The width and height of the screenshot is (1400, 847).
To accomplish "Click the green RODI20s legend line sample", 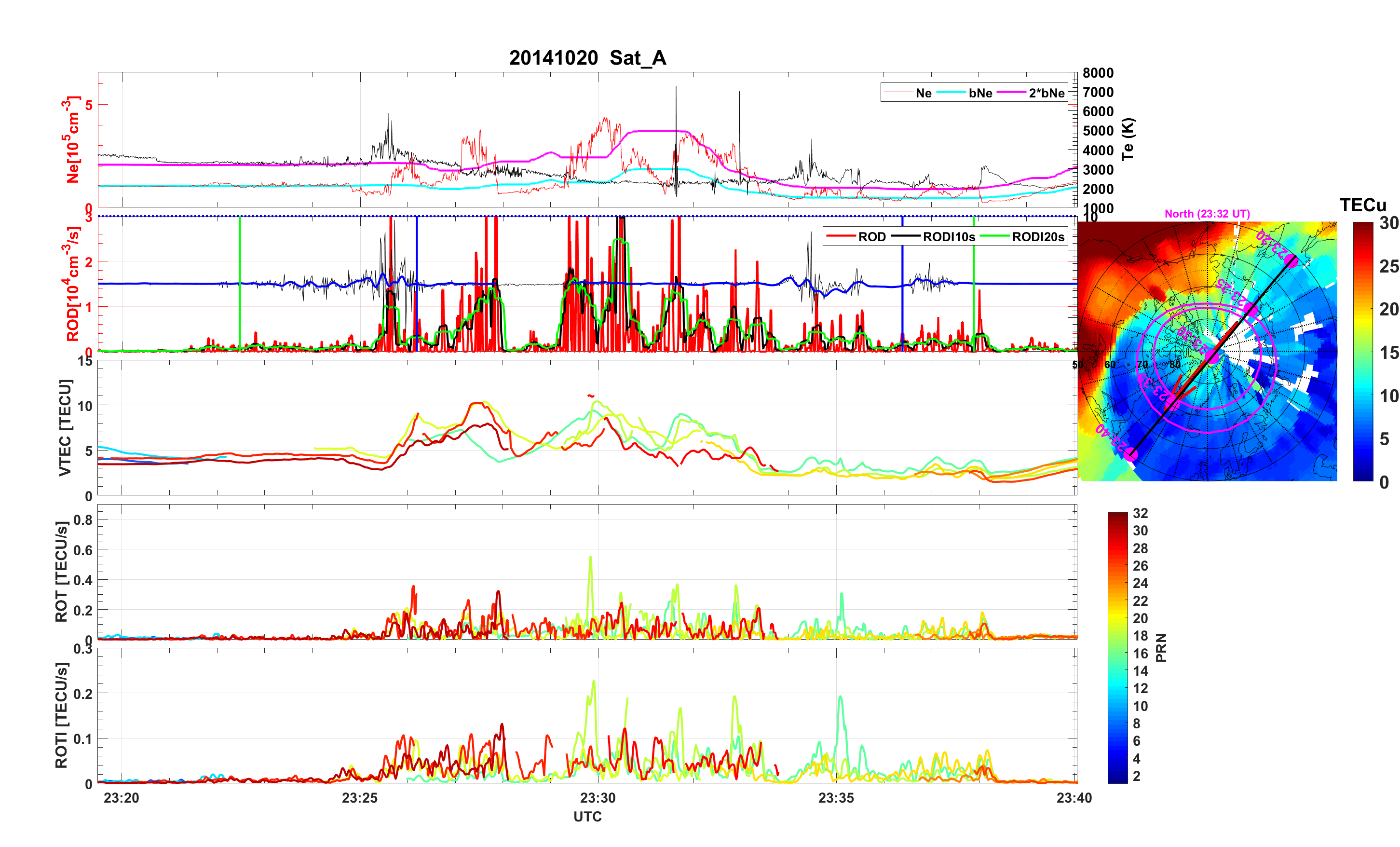I will coord(995,236).
